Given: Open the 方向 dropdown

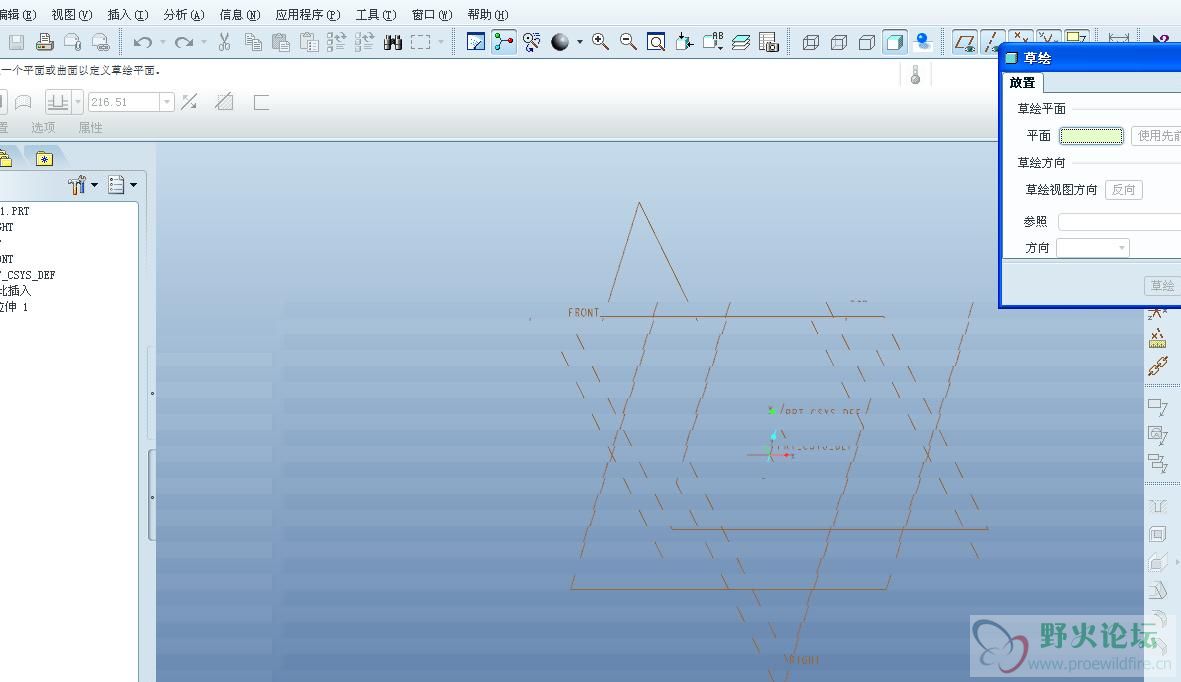Looking at the screenshot, I should click(1093, 247).
